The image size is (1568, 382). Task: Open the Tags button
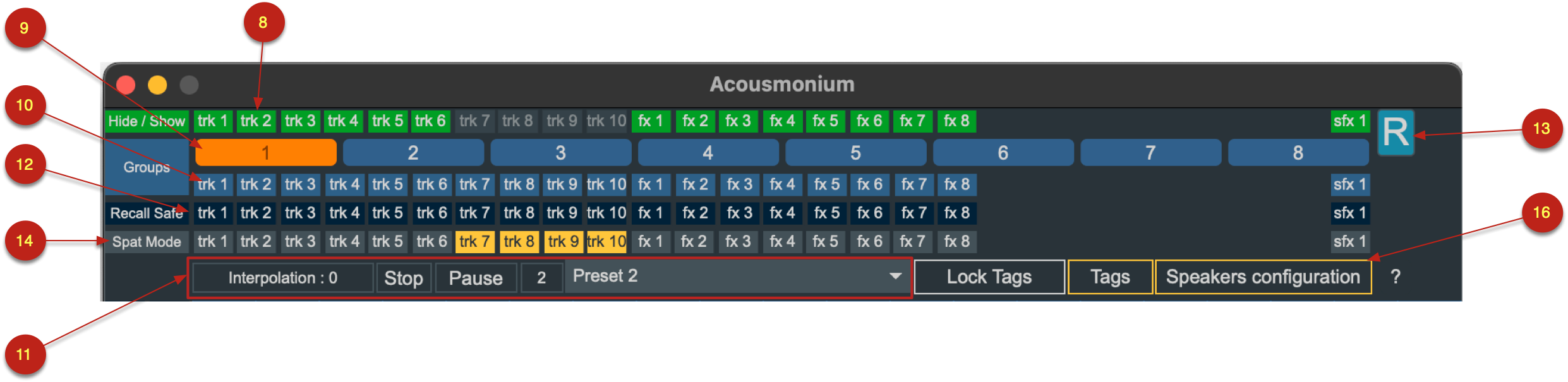(1110, 277)
